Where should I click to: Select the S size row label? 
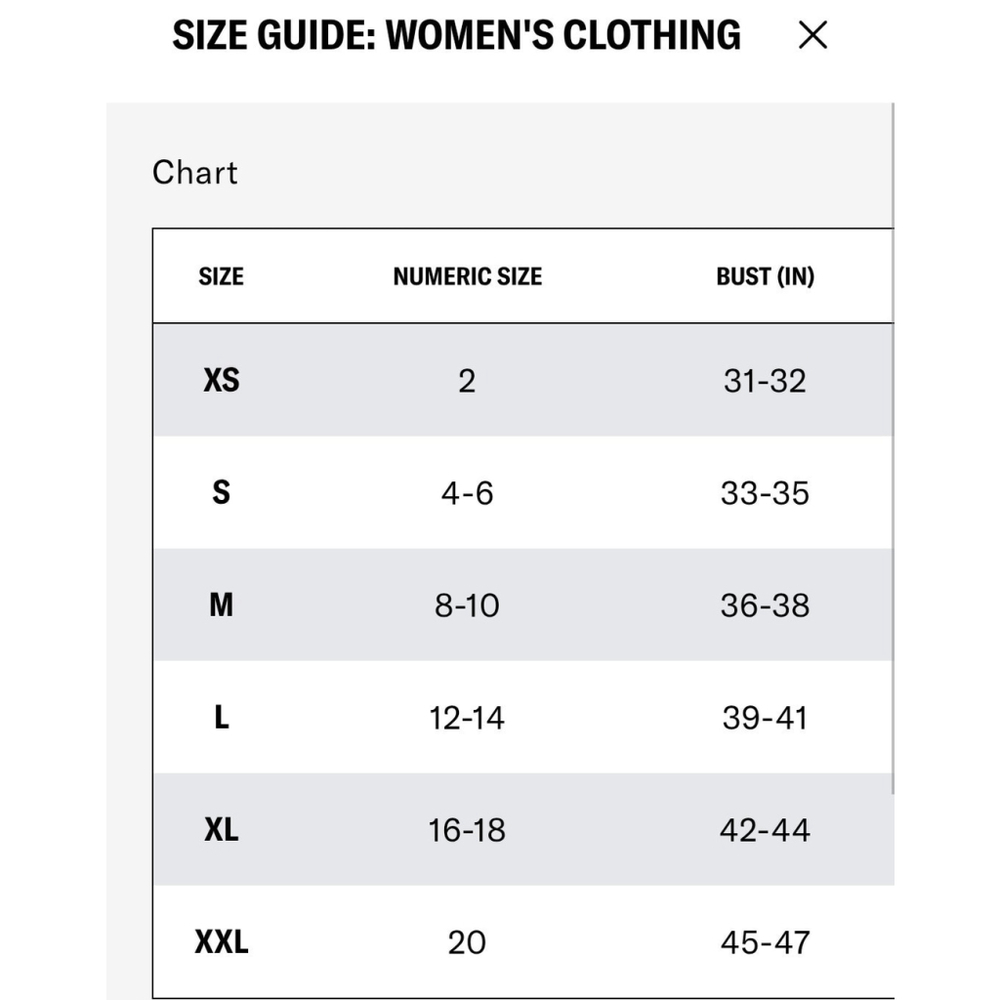pyautogui.click(x=221, y=492)
